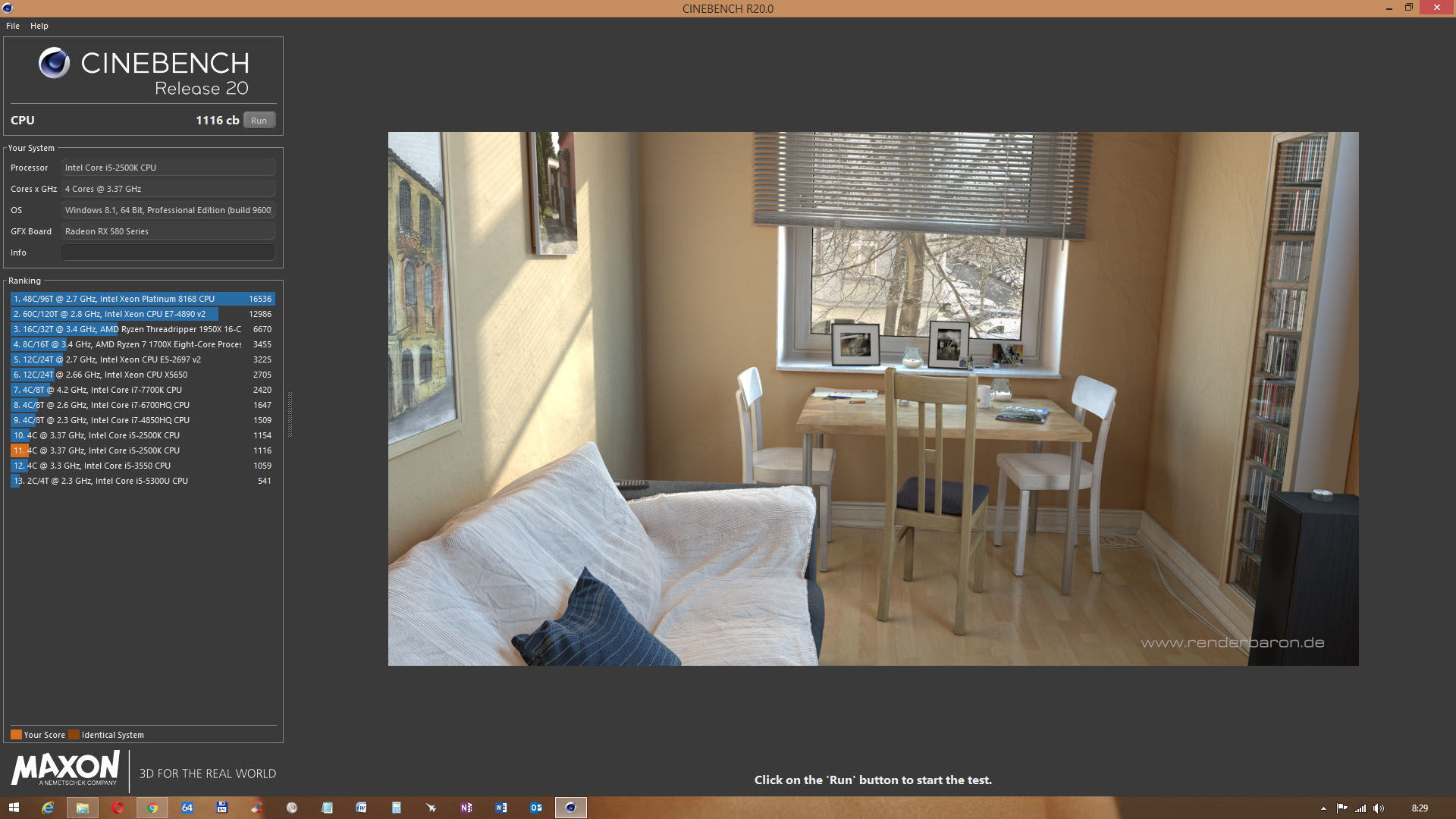Click the brown Identical System legend swatch
Viewport: 1456px width, 819px height.
click(74, 734)
